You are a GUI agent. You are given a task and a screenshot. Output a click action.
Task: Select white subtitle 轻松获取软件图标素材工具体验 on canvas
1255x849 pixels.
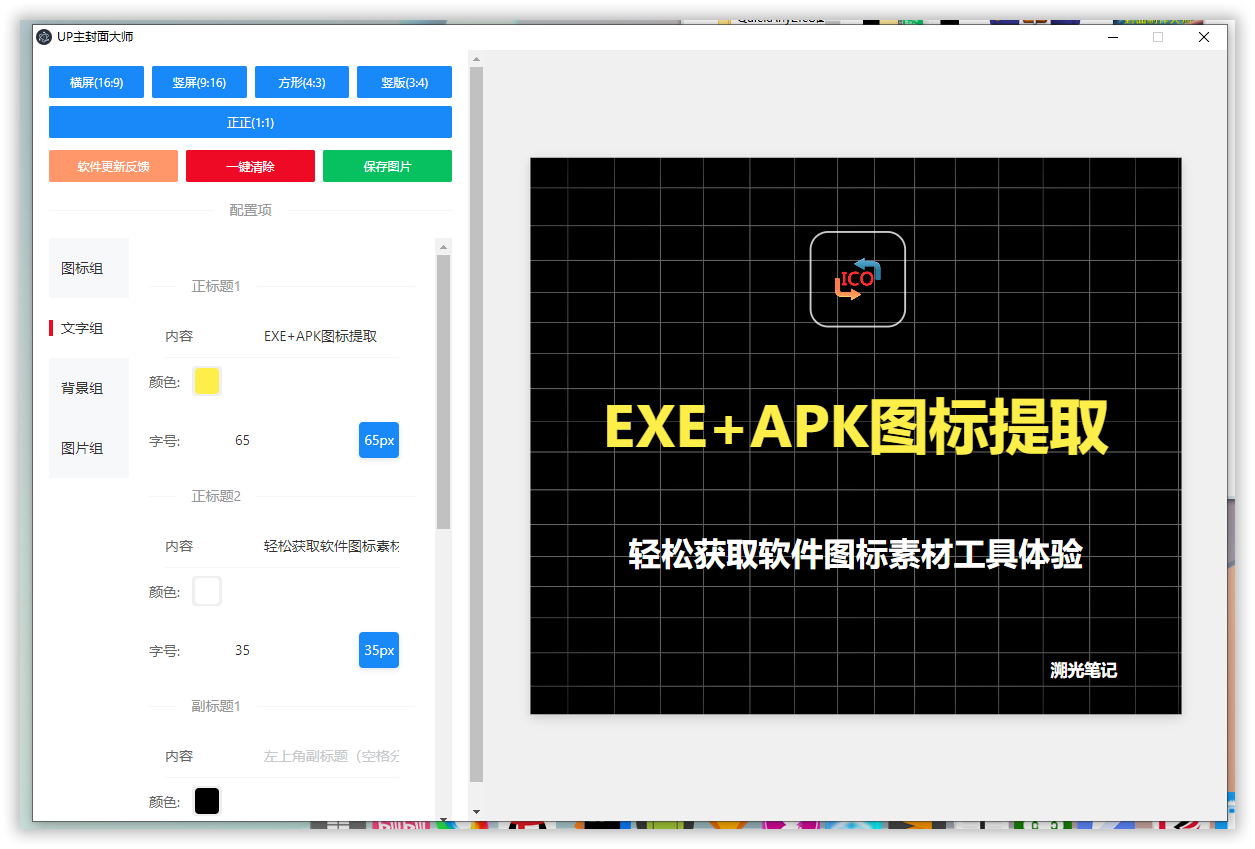tap(856, 554)
